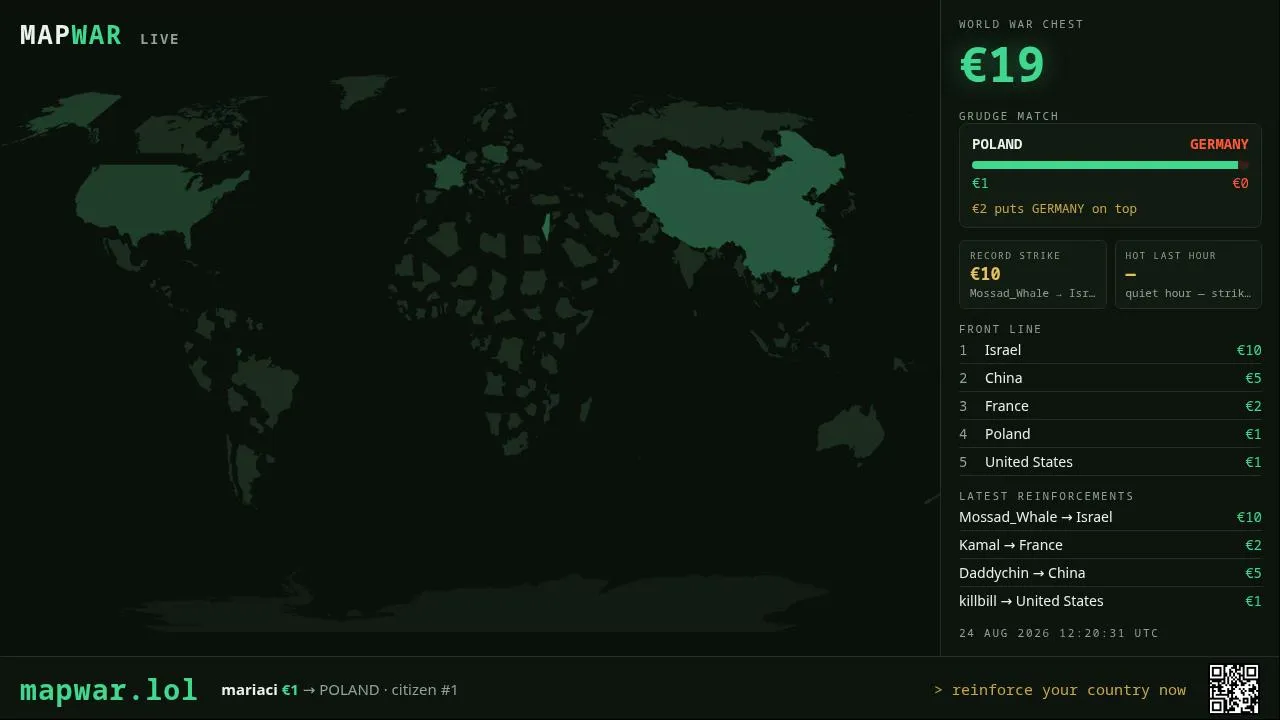Open the Record Strike card
The width and height of the screenshot is (1280, 720).
[1033, 274]
